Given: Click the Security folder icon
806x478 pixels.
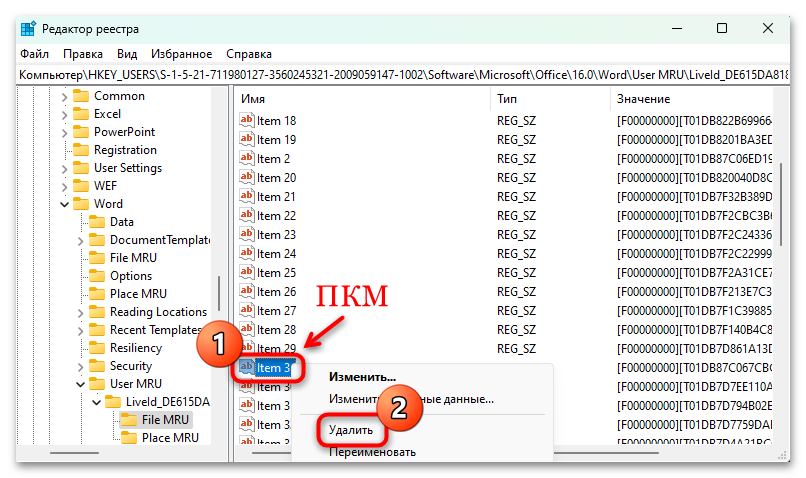Looking at the screenshot, I should (97, 365).
